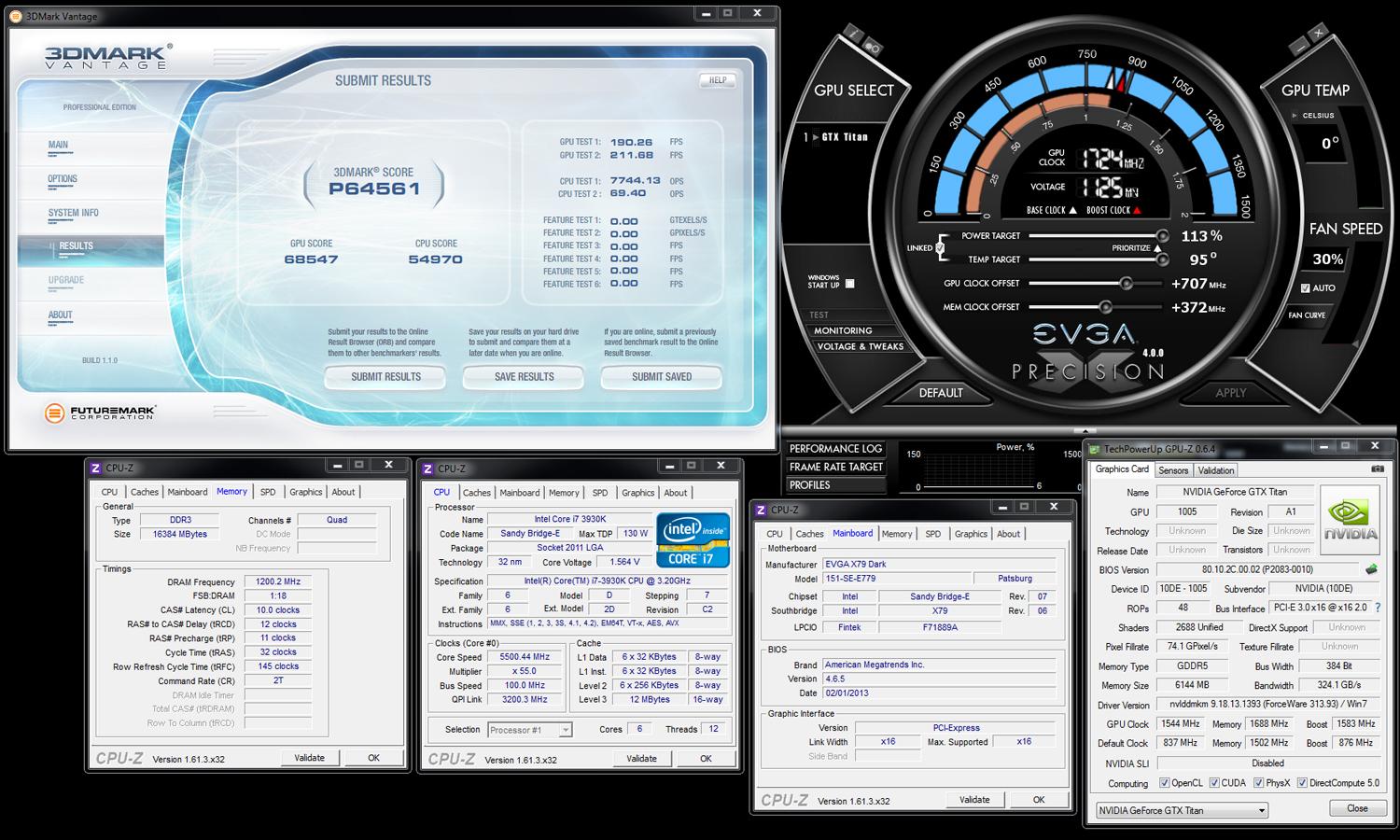
Task: Toggle the PhysX checkbox in GPU-Z
Action: pyautogui.click(x=1259, y=783)
